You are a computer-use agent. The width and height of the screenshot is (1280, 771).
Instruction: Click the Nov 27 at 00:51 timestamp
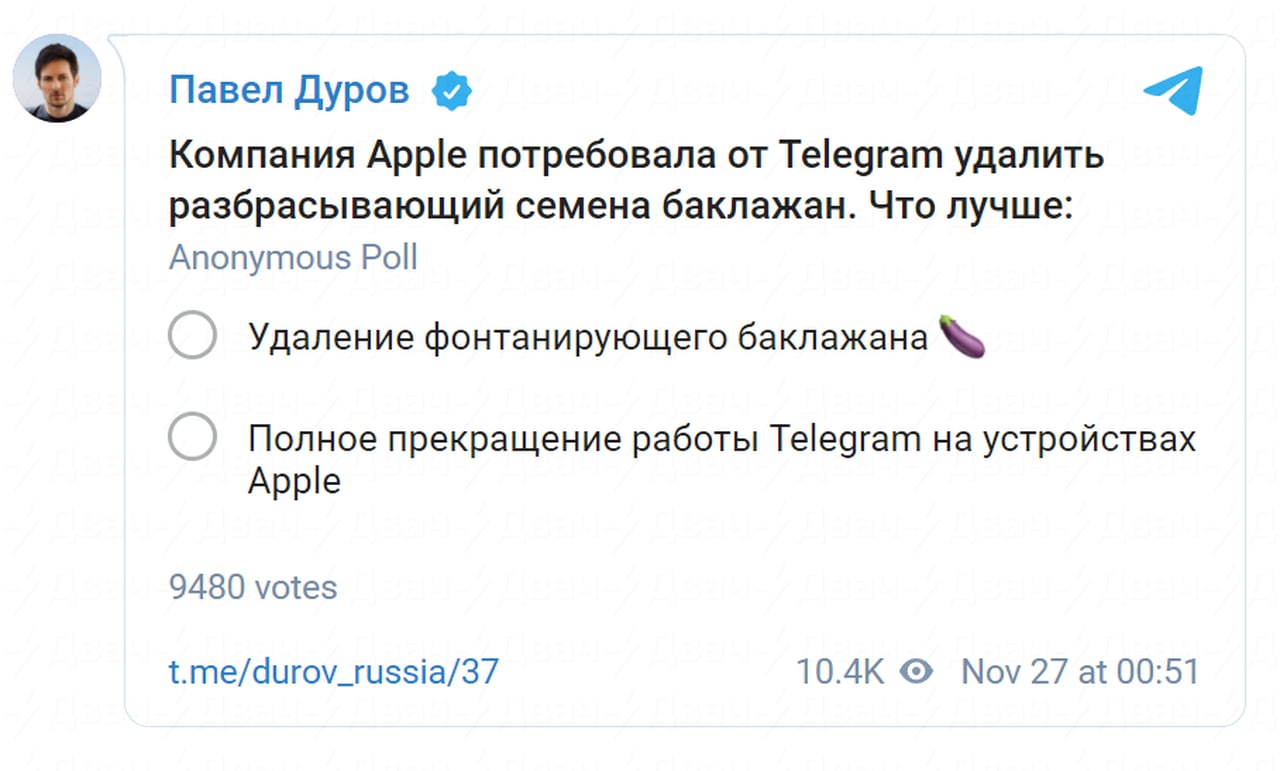pos(1079,672)
